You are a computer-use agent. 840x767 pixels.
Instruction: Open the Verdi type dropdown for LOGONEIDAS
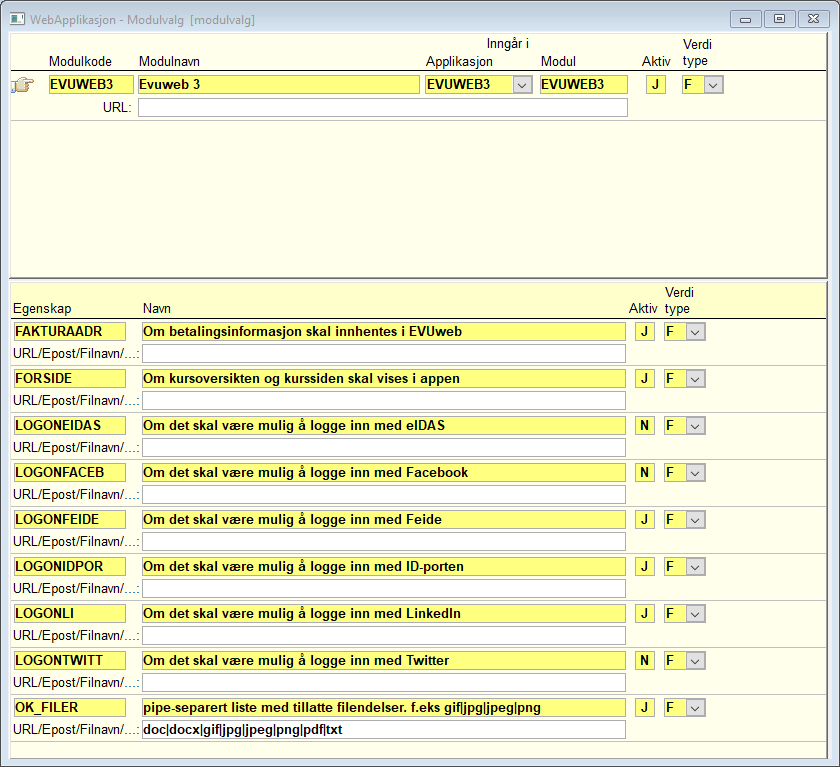[695, 426]
